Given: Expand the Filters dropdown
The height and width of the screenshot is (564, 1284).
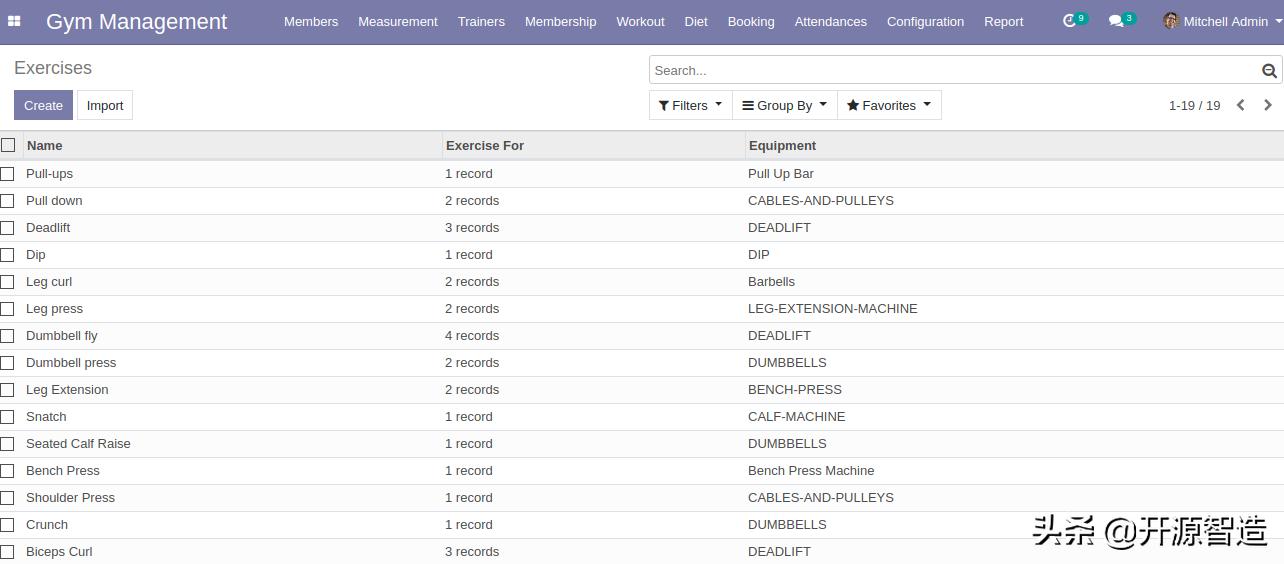Looking at the screenshot, I should [x=690, y=105].
